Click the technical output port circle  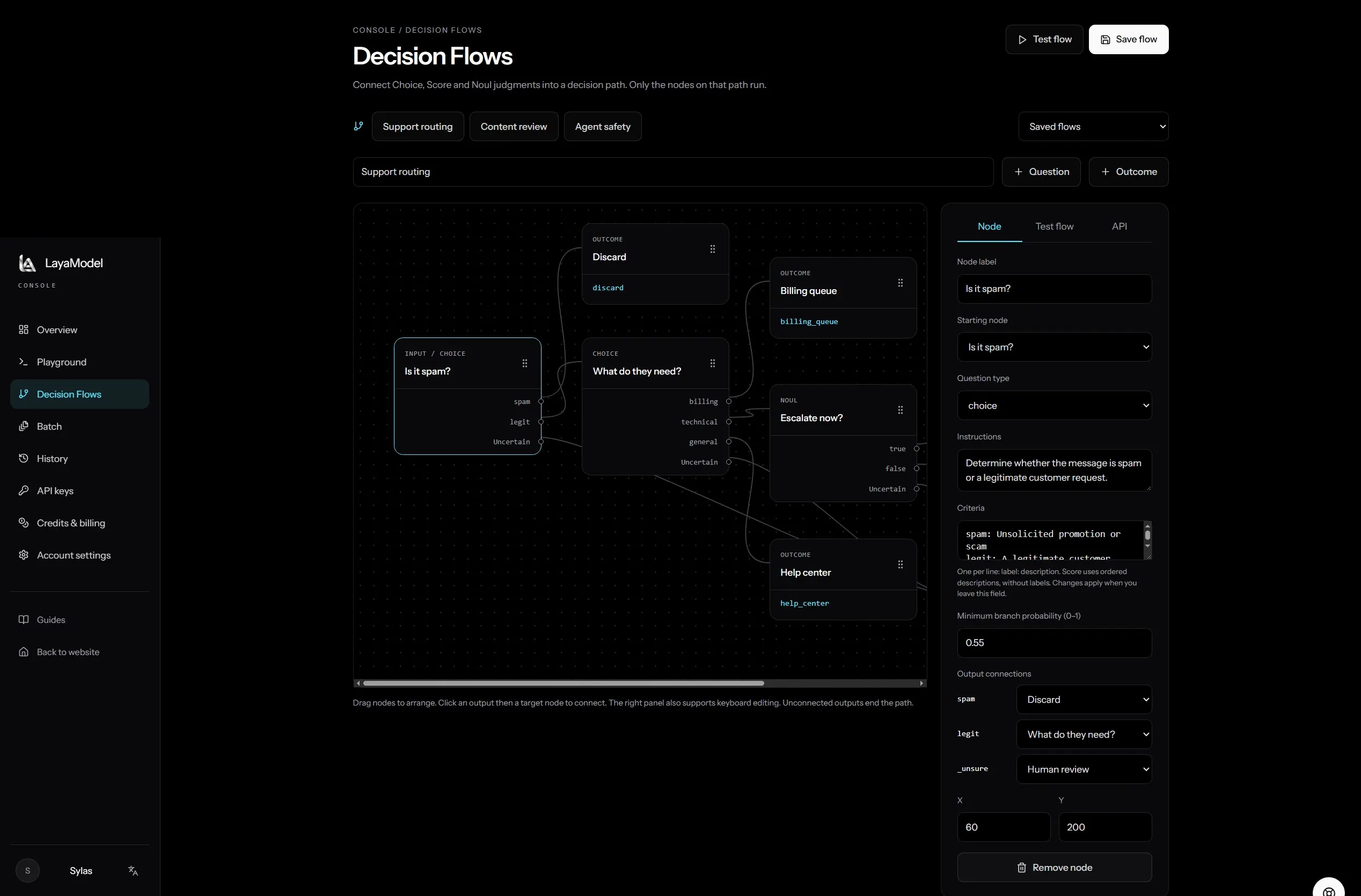[729, 421]
